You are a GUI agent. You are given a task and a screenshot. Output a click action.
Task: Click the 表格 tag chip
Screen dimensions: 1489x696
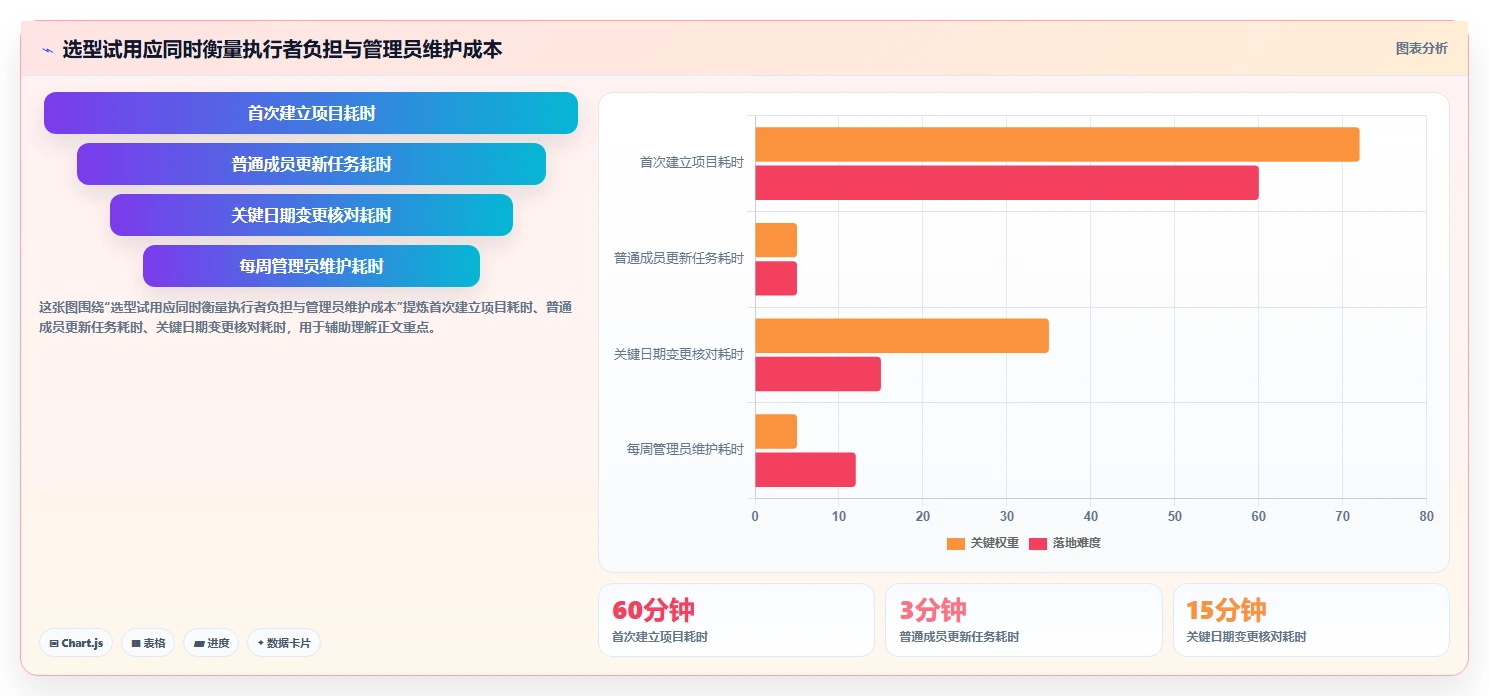[149, 643]
